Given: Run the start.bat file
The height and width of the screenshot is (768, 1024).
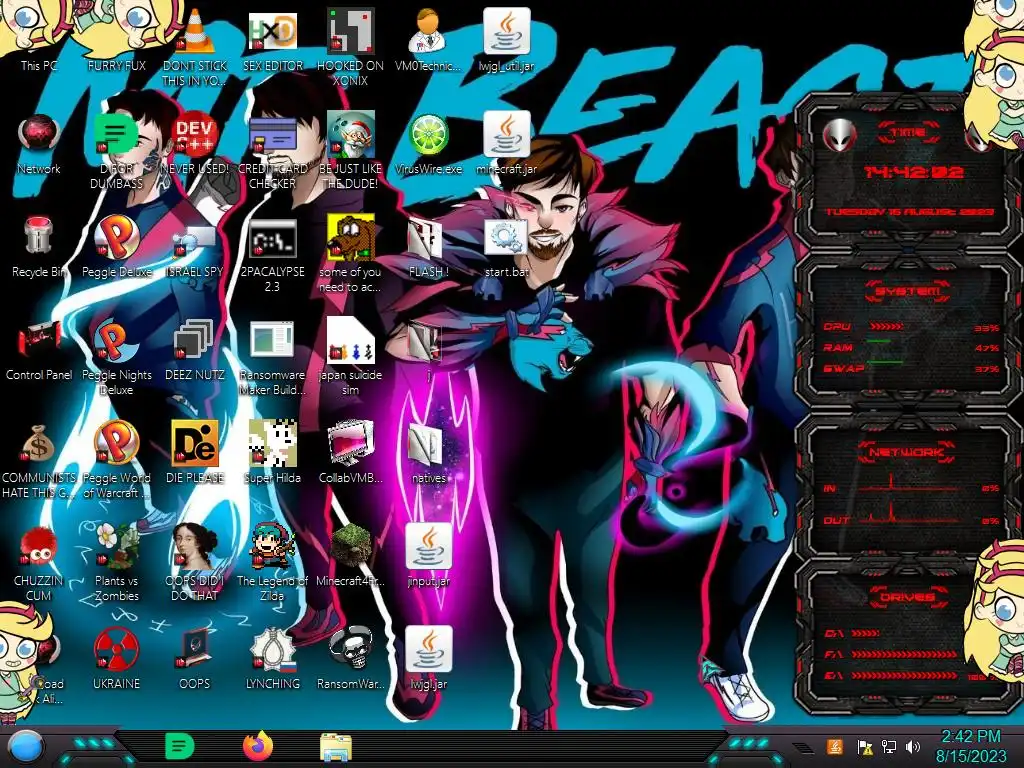Looking at the screenshot, I should 506,238.
